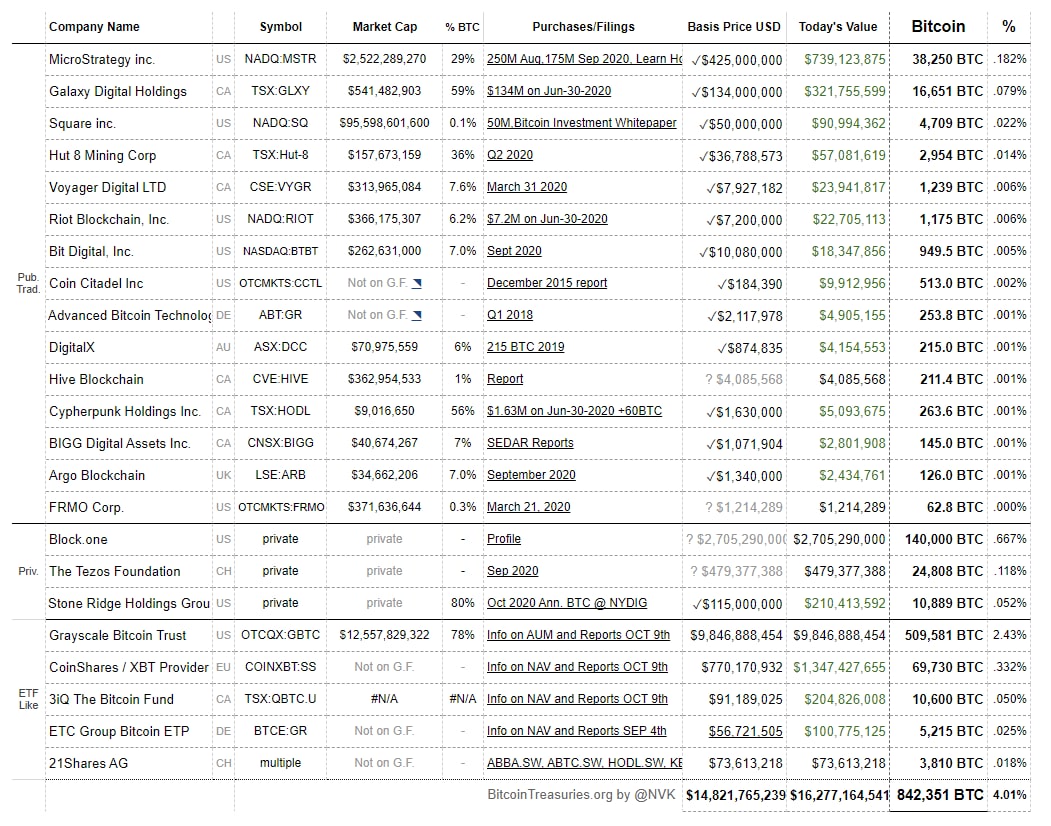Open the 21Shares 'ABBA.SW, ABTC.SW, HODL.SW' link
The height and width of the screenshot is (826, 1051).
(584, 763)
